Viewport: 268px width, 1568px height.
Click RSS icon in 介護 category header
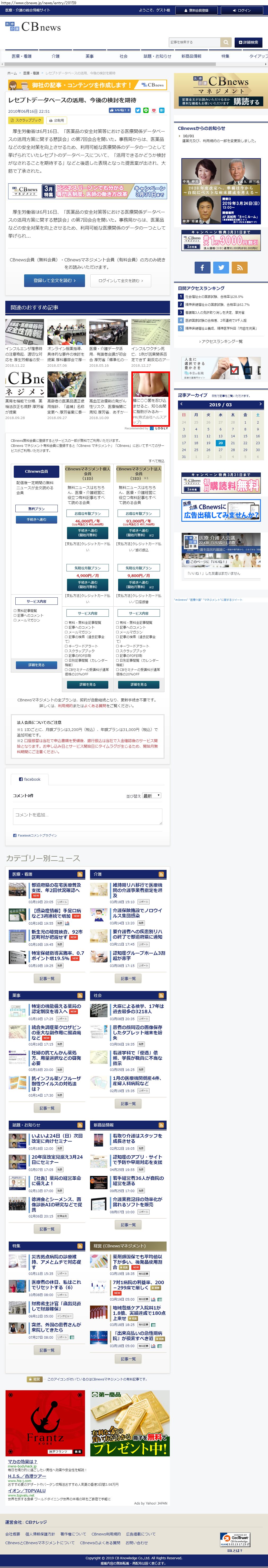tap(162, 874)
